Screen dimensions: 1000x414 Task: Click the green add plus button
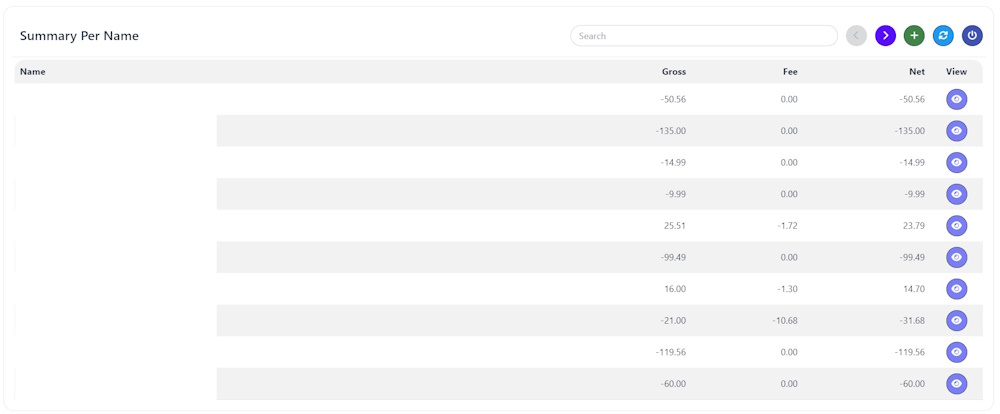click(x=914, y=36)
